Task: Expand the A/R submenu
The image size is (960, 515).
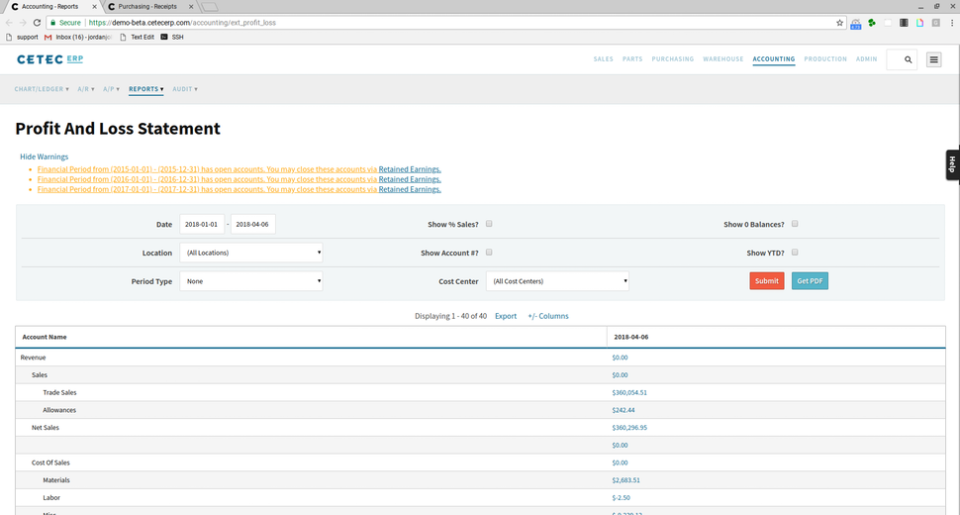Action: [86, 89]
